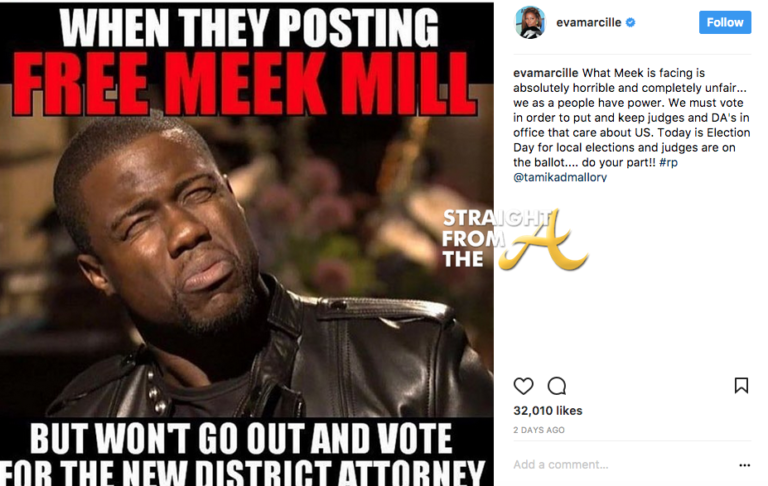
Task: Click the Straight From The A watermark logo
Action: (x=513, y=240)
